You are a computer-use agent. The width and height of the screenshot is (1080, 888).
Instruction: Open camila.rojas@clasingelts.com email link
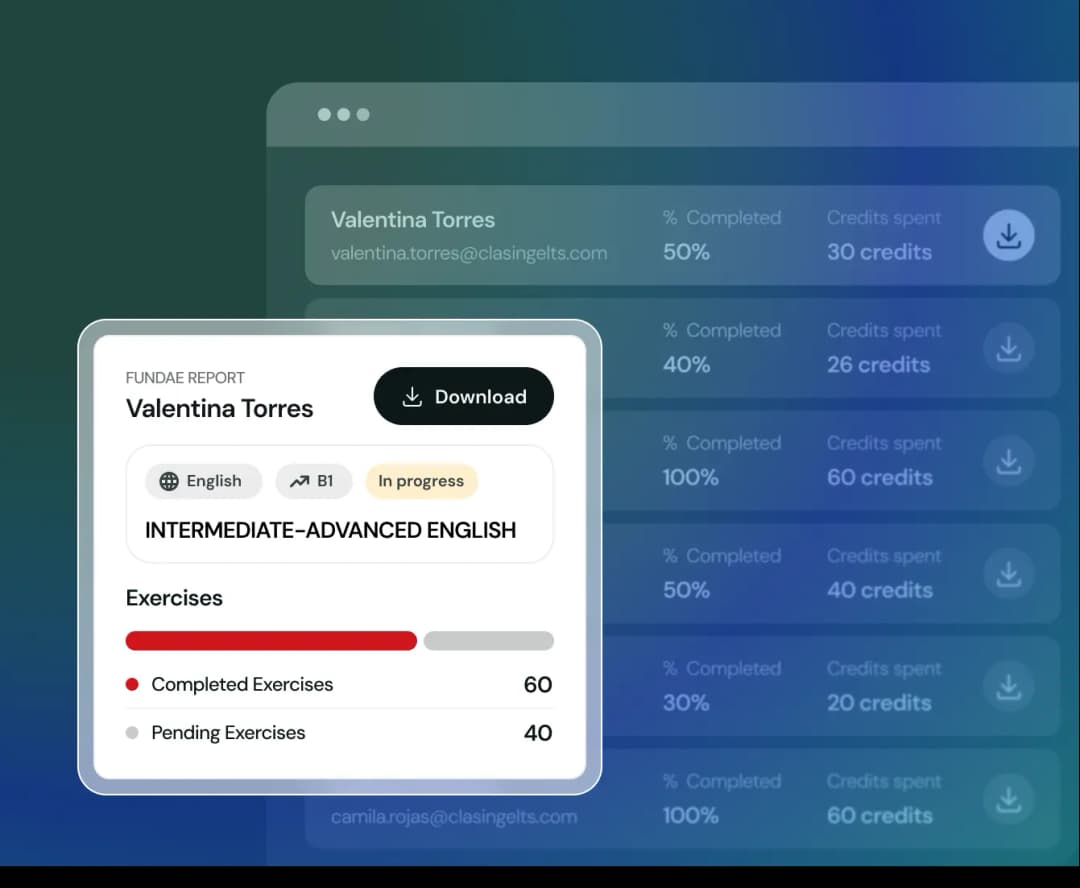[453, 817]
